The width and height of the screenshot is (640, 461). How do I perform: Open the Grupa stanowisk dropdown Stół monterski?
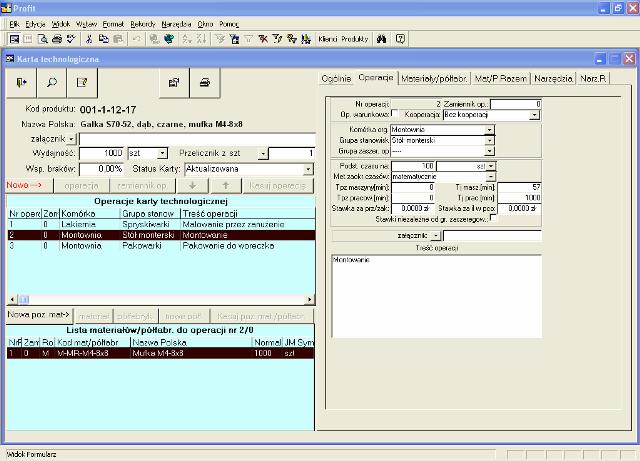[489, 140]
